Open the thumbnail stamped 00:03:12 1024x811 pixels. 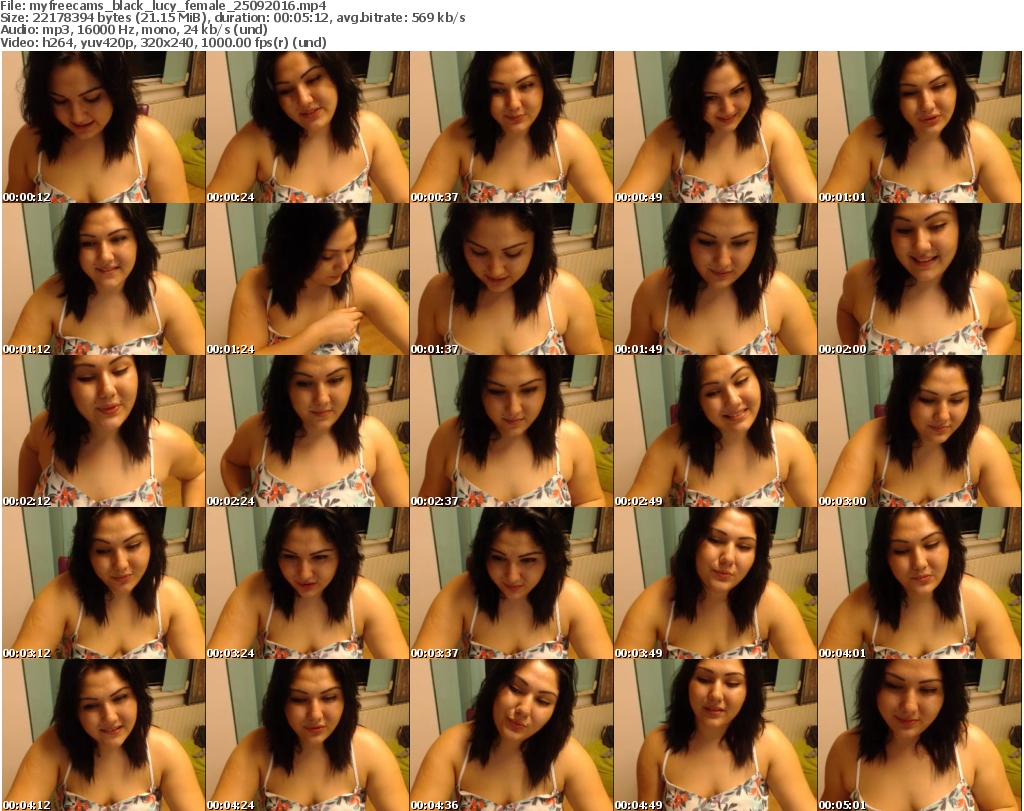tap(103, 583)
